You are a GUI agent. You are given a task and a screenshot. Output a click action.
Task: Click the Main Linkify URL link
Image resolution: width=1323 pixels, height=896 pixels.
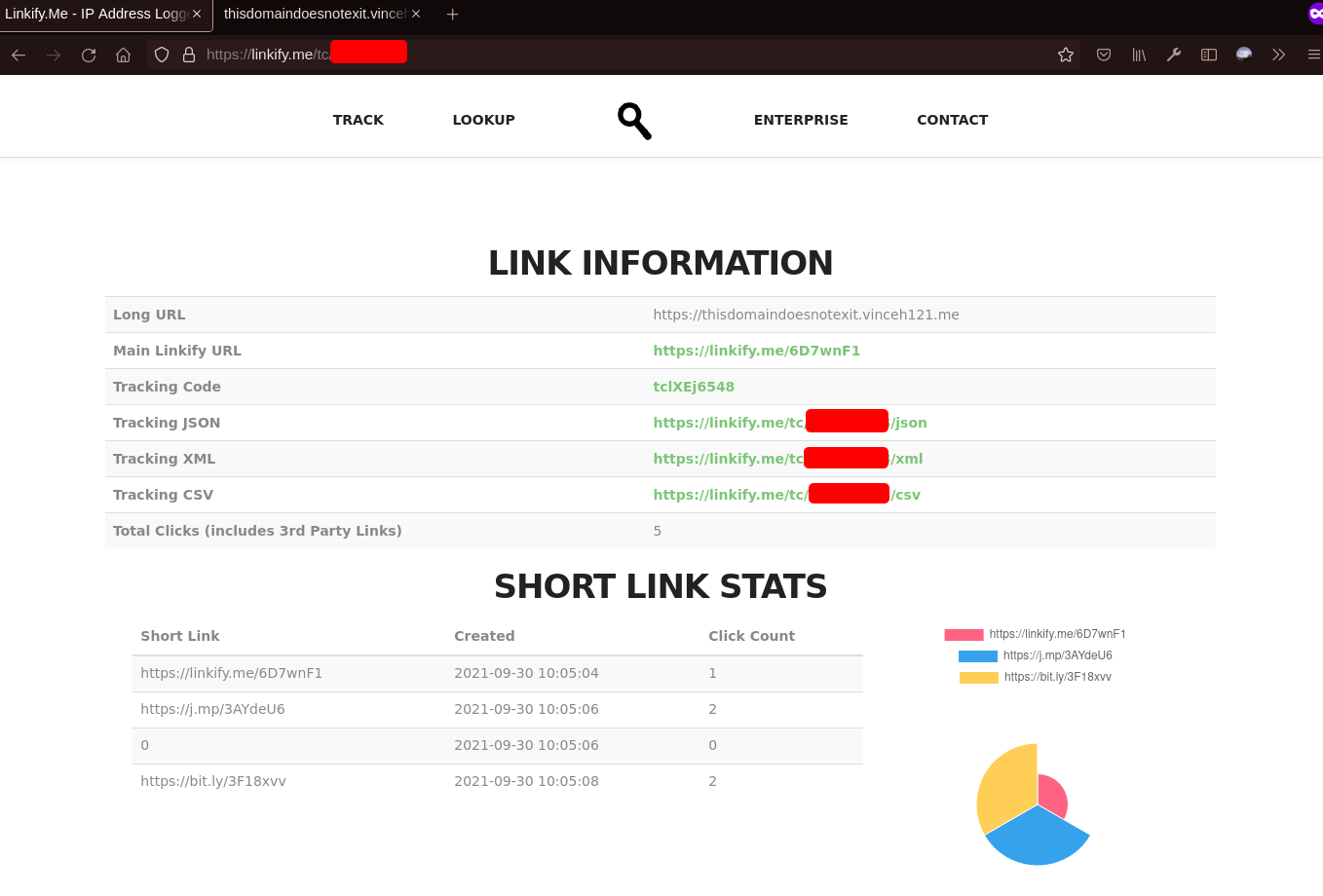pyautogui.click(x=756, y=351)
